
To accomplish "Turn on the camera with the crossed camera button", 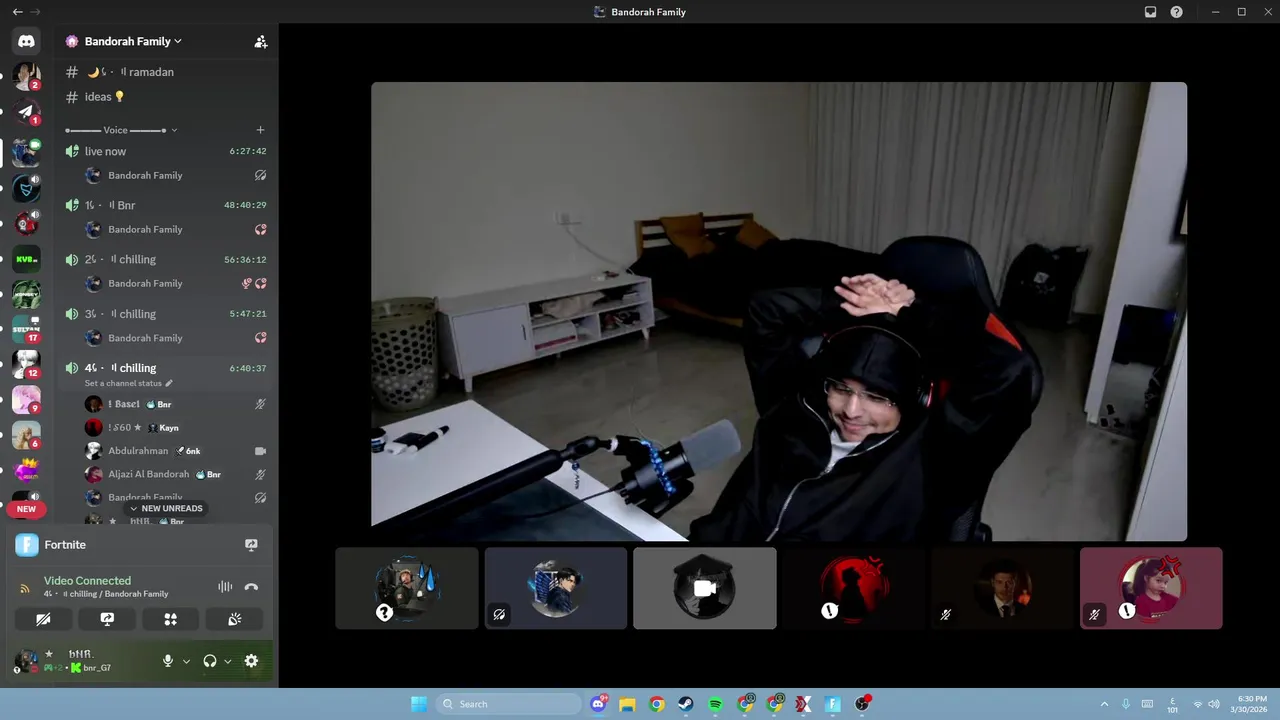I will (43, 619).
